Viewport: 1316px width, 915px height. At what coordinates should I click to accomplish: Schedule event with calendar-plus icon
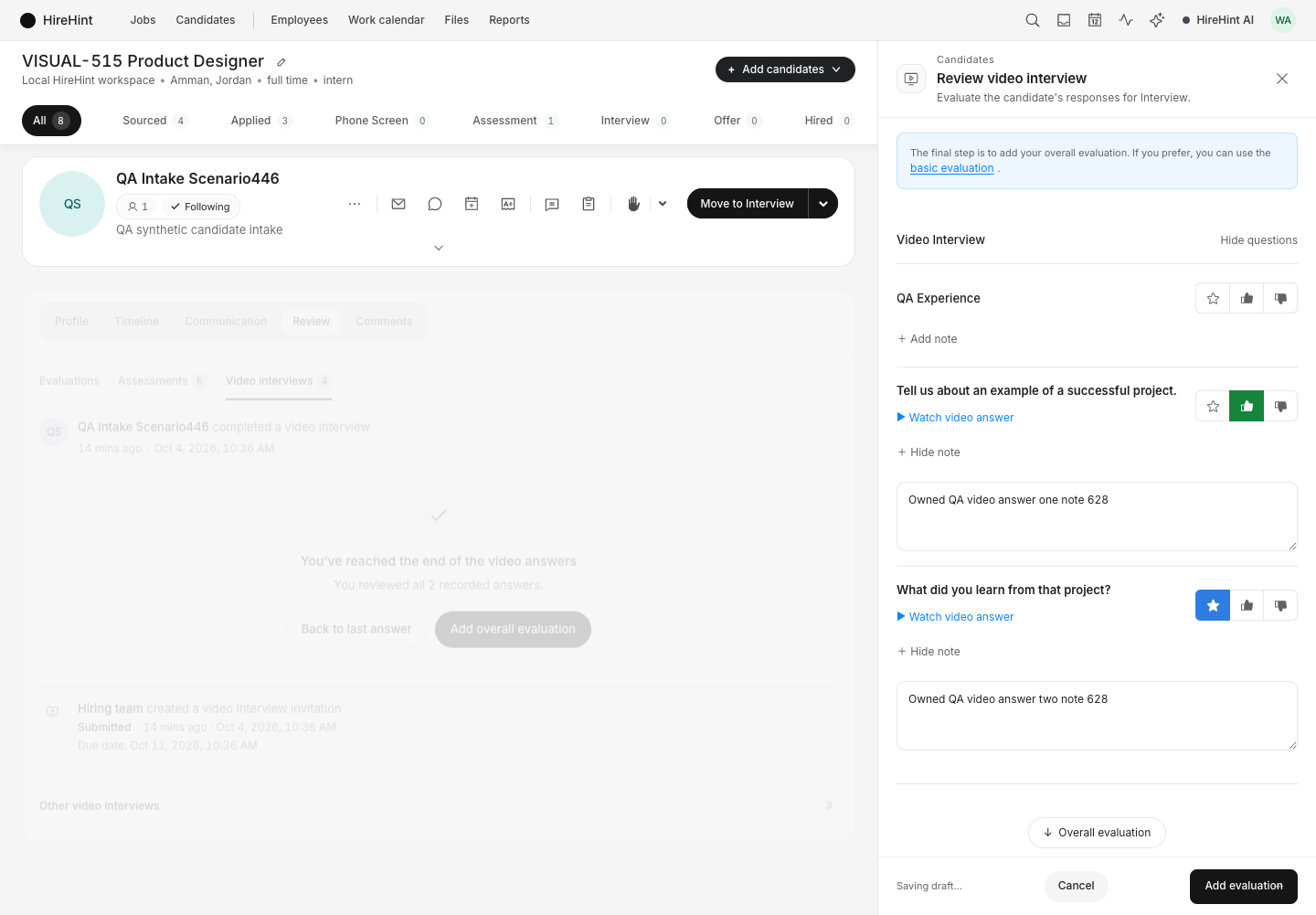pyautogui.click(x=472, y=204)
